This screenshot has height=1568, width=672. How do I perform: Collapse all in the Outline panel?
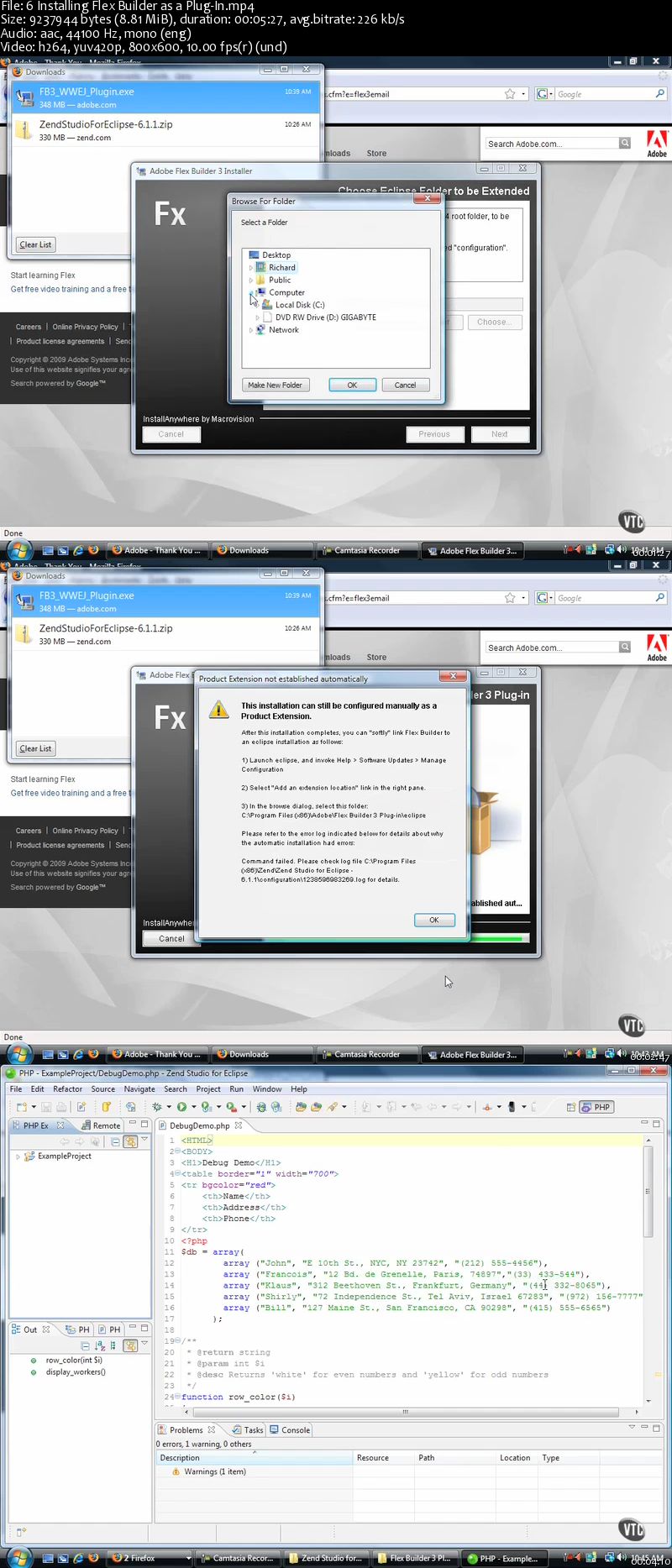pos(86,1345)
